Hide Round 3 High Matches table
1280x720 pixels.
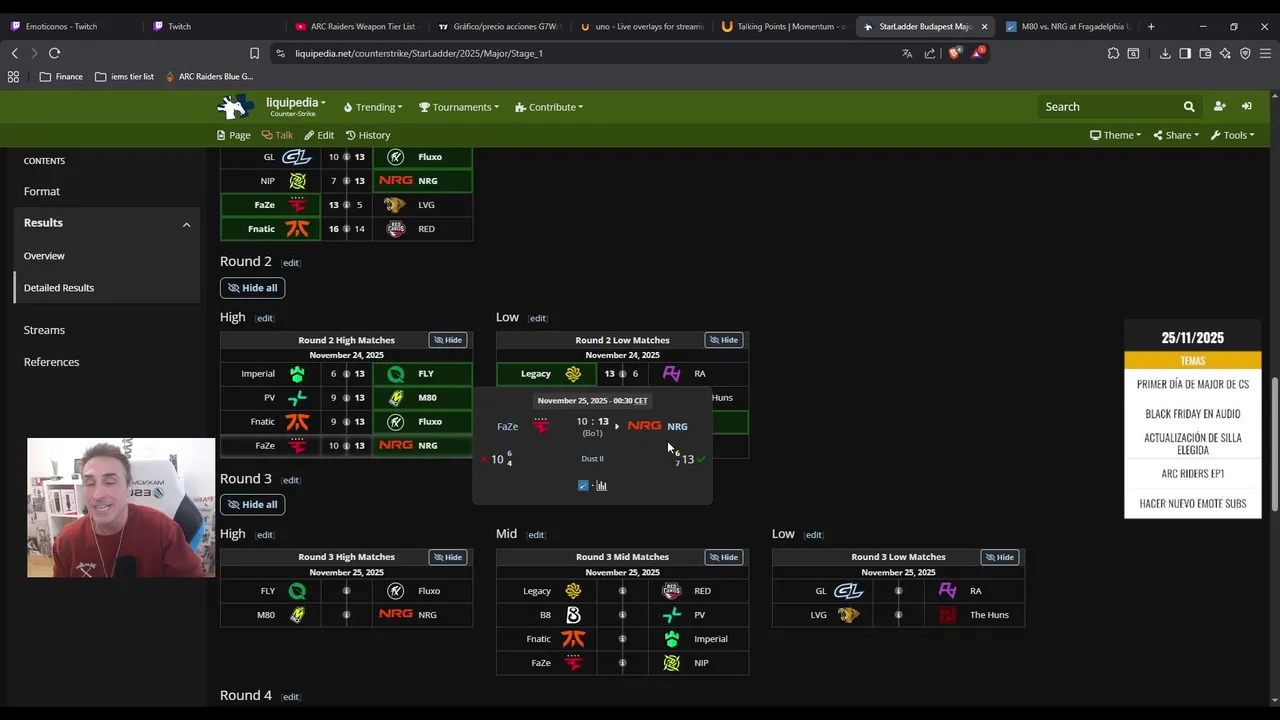448,557
